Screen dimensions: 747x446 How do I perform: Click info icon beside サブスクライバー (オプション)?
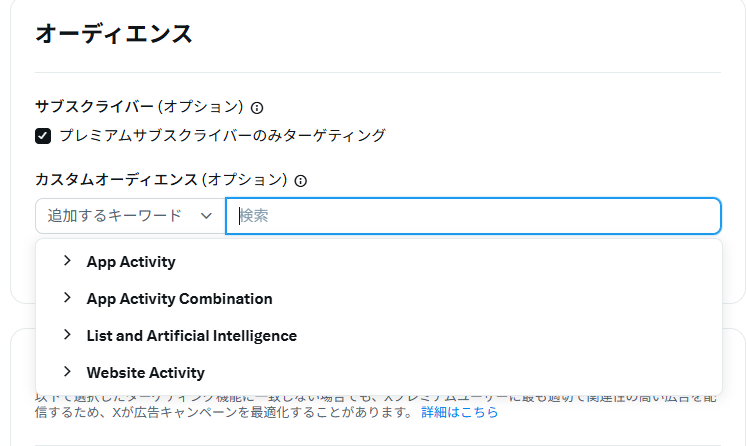coord(257,108)
